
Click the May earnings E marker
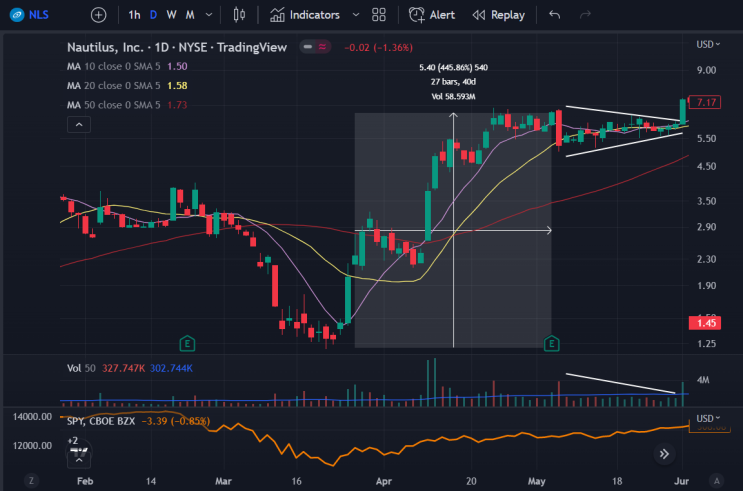pos(552,343)
